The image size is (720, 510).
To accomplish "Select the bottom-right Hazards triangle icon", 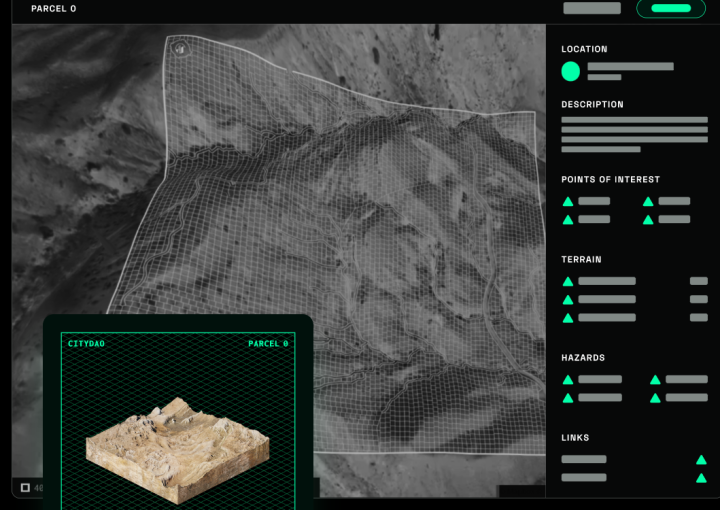I will tap(655, 398).
